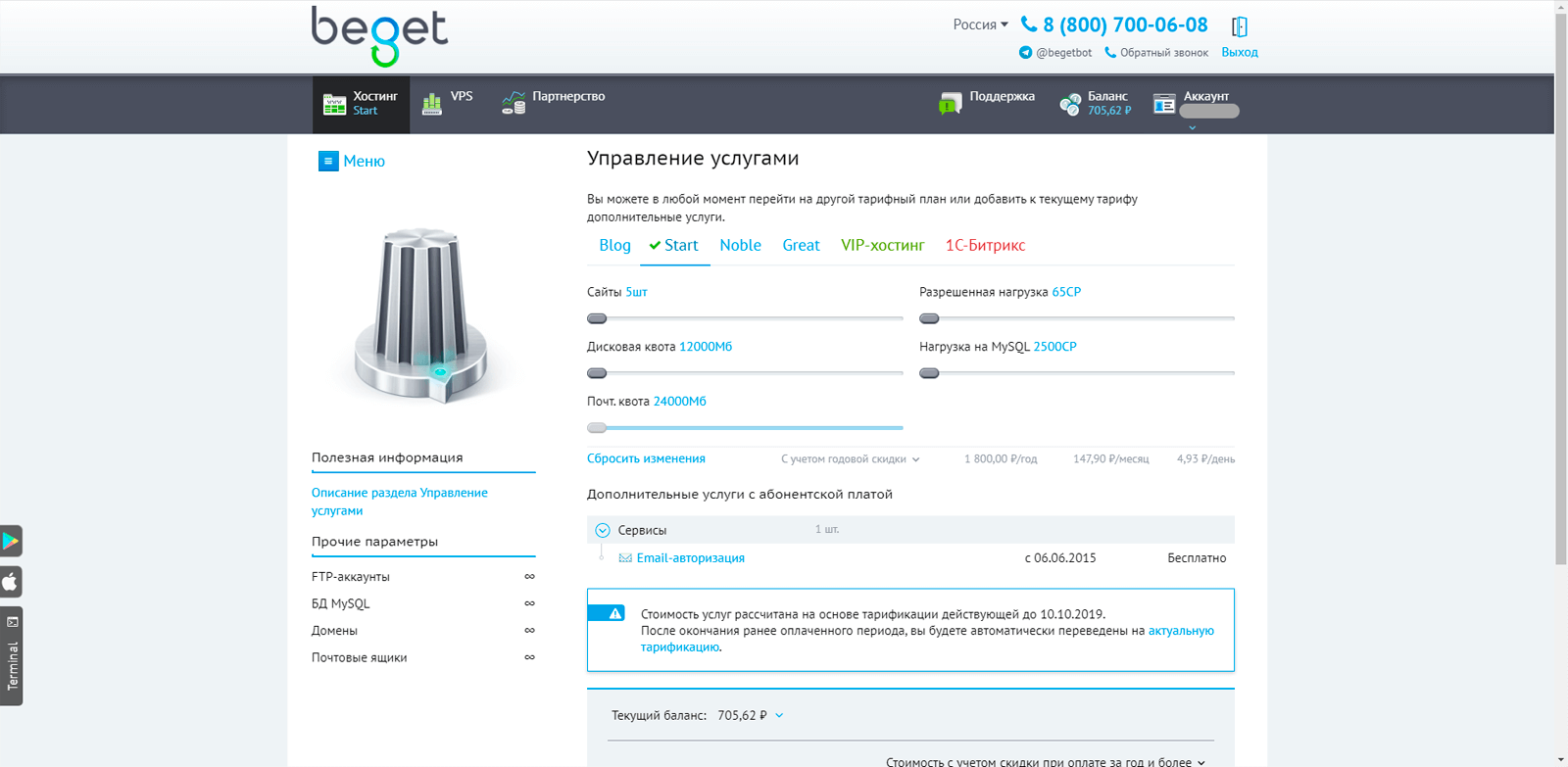1568x767 pixels.
Task: Open the Хостинг Start section icon
Action: pyautogui.click(x=334, y=104)
